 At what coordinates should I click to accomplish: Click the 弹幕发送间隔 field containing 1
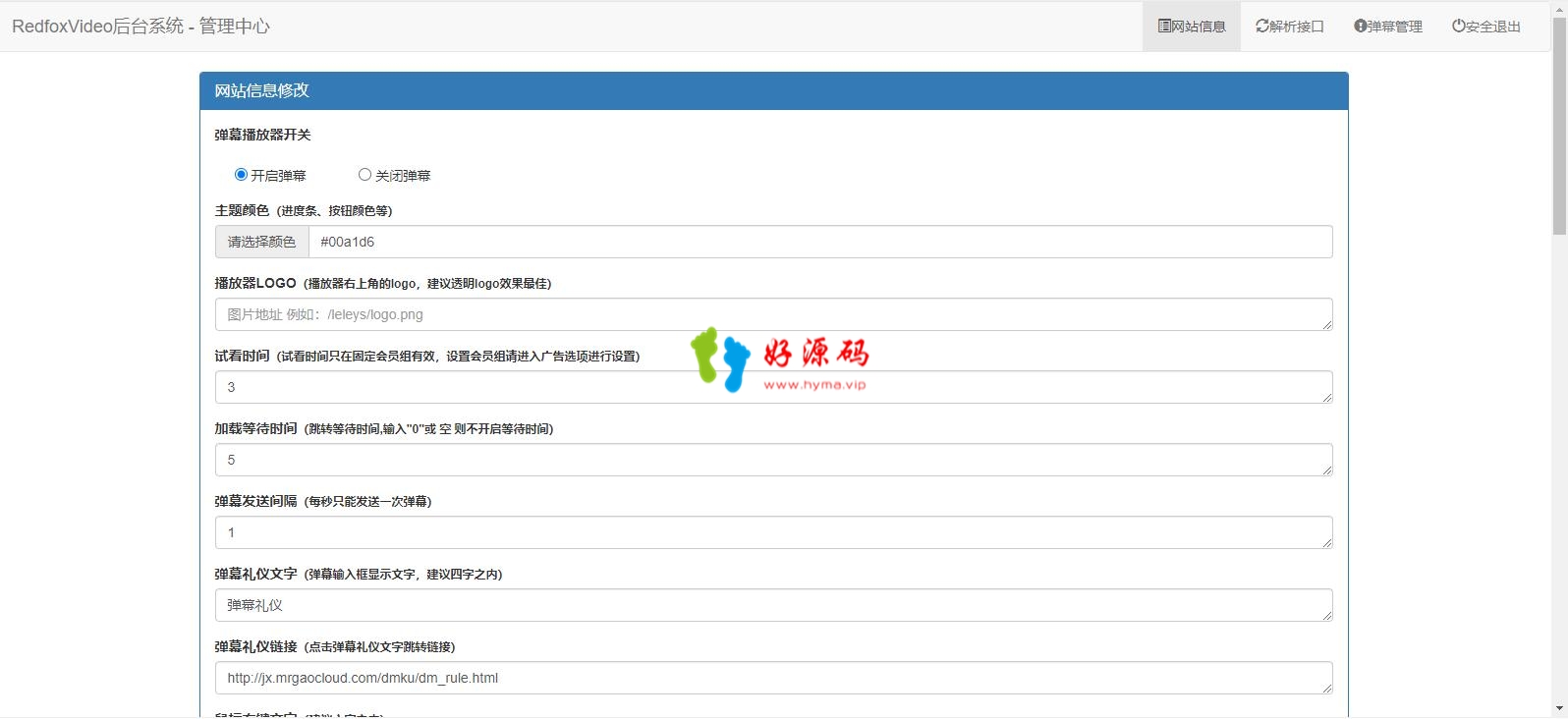(774, 532)
